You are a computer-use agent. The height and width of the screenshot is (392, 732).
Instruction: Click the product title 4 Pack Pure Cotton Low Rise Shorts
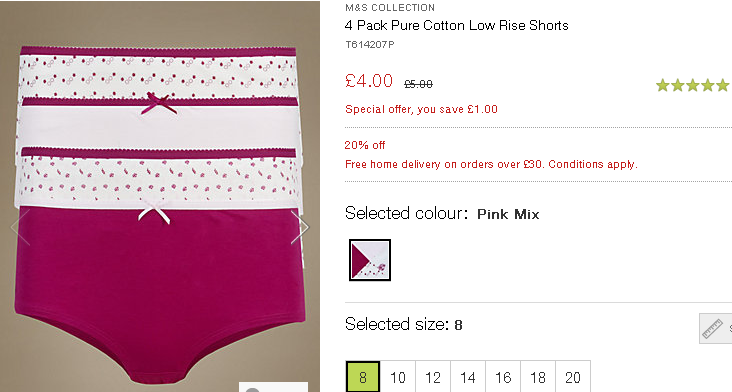[x=457, y=25]
